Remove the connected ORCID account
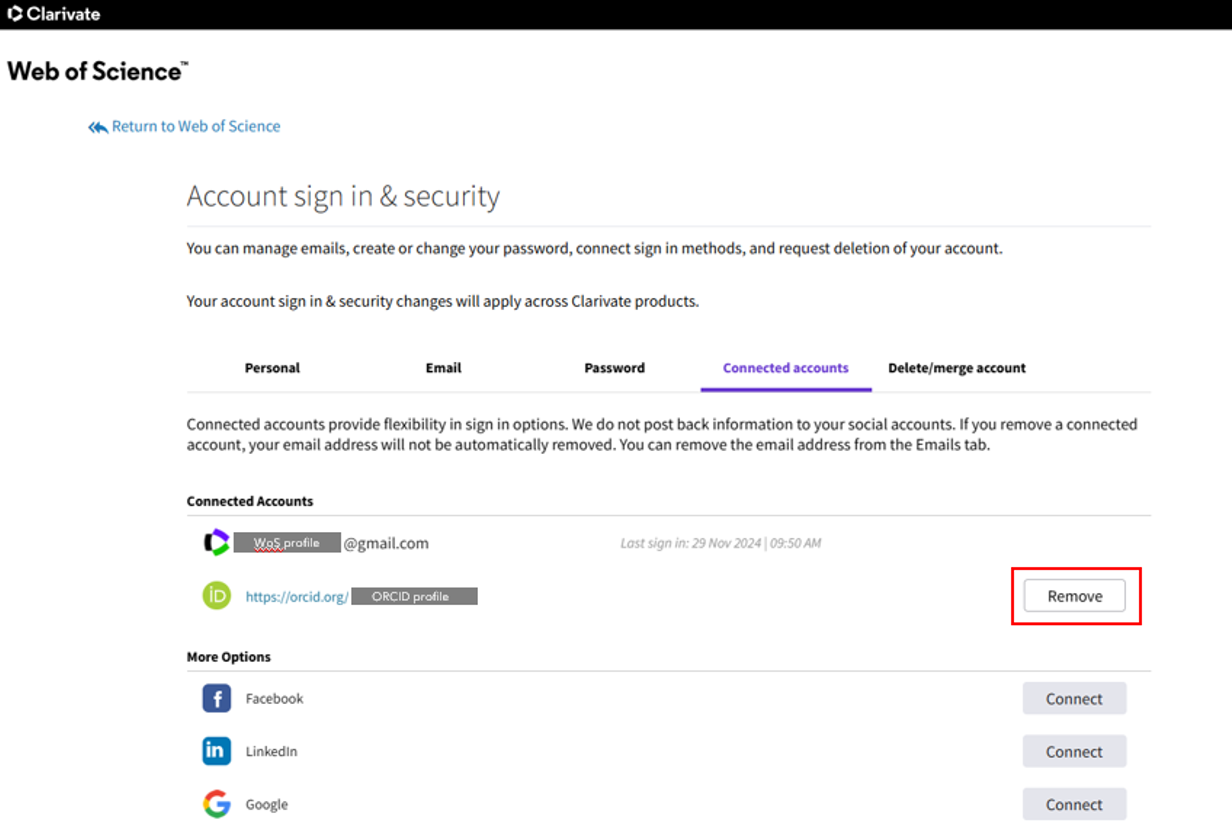This screenshot has height=836, width=1232. pyautogui.click(x=1074, y=596)
